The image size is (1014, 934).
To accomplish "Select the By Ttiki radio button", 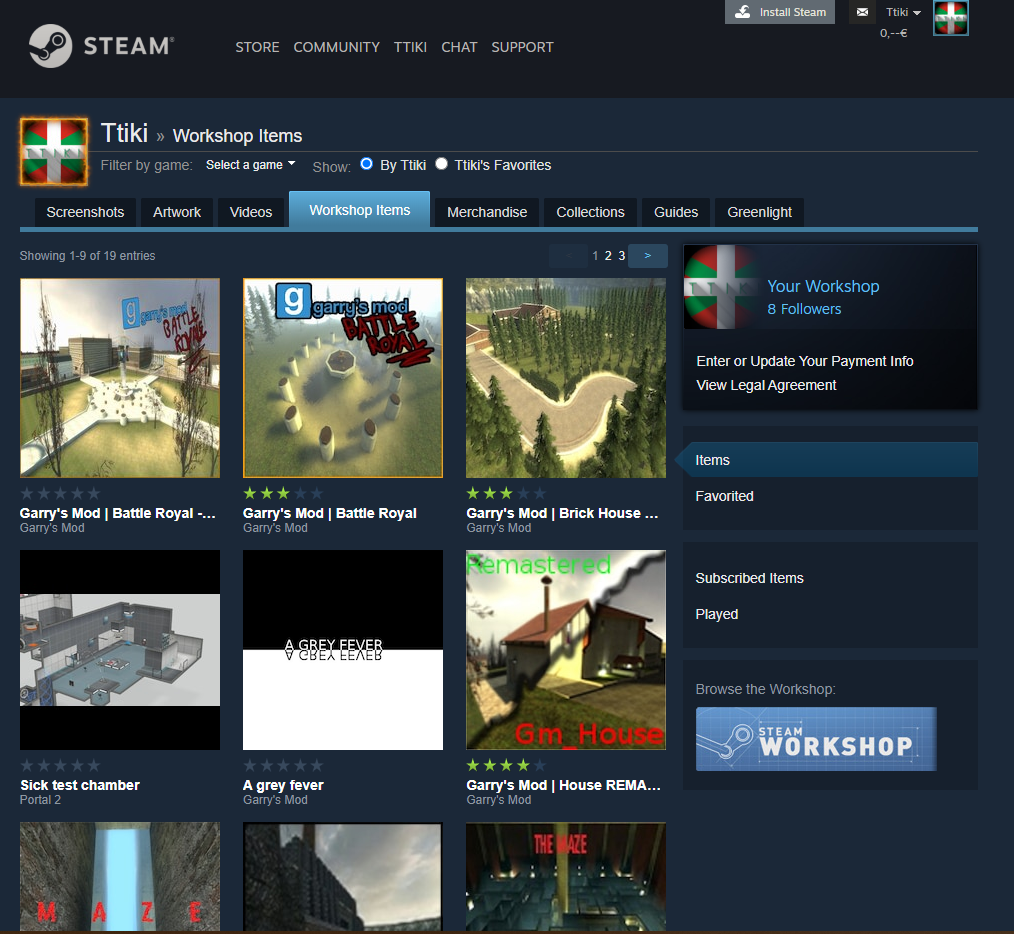I will 367,164.
